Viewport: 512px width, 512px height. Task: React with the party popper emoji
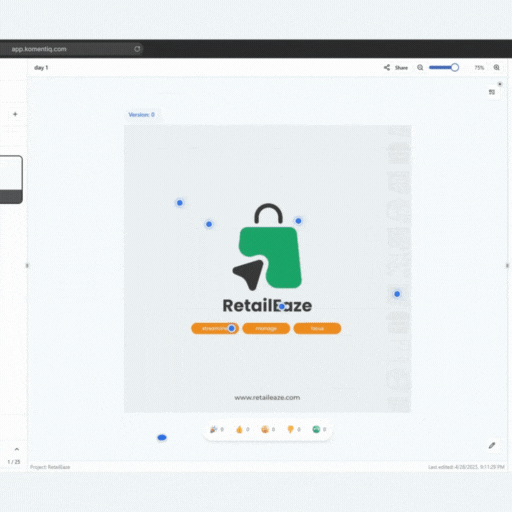tap(213, 429)
